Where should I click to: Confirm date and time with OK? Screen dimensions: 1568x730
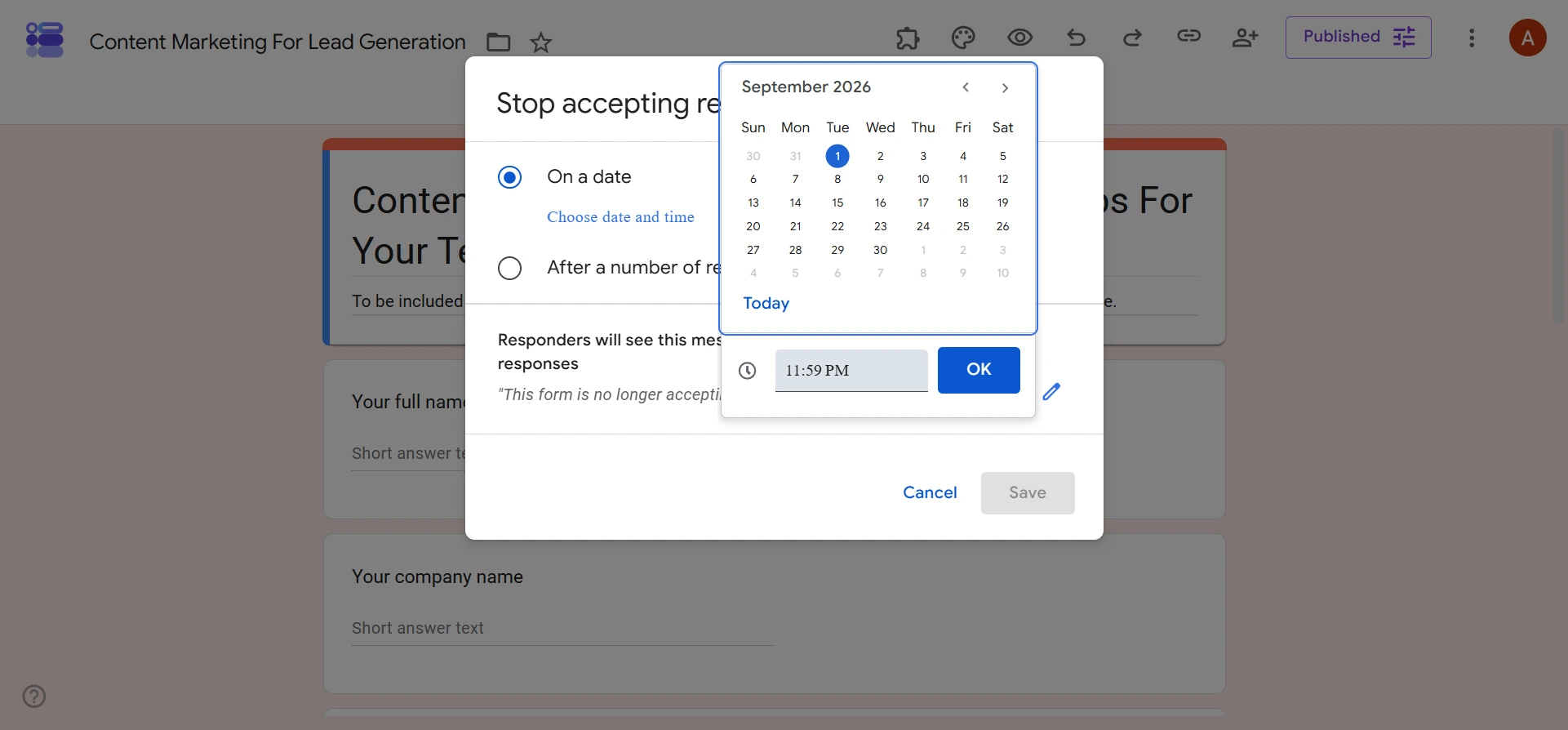point(979,370)
